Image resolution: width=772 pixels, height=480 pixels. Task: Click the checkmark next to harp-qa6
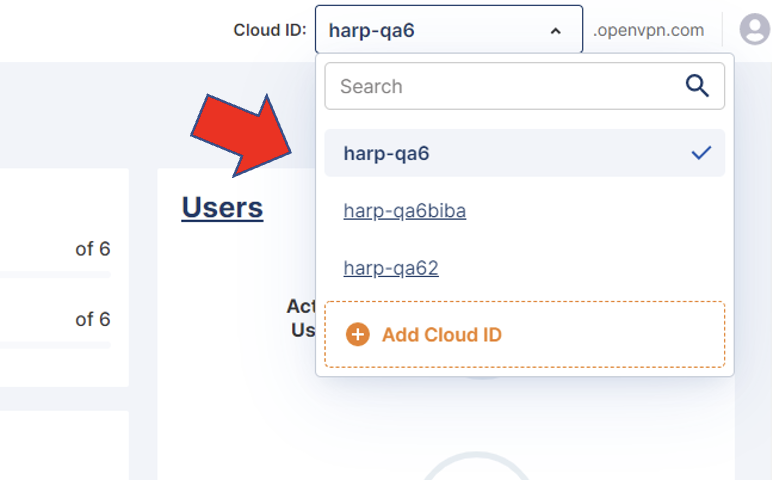click(701, 153)
